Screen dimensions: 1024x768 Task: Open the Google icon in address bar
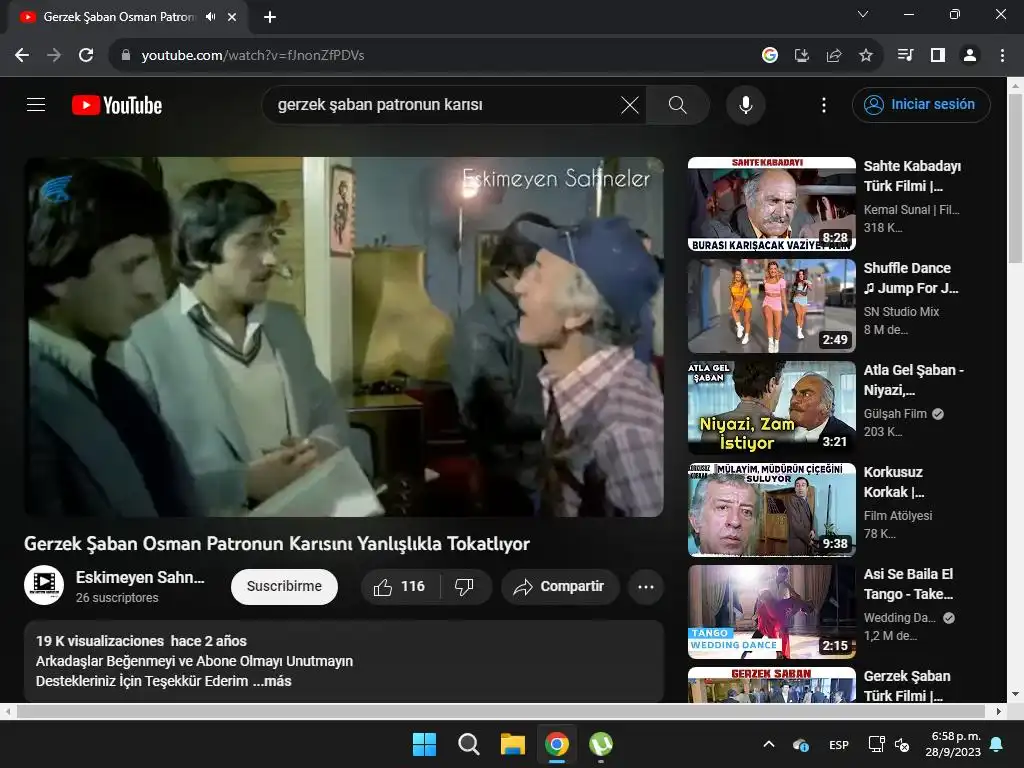point(770,55)
